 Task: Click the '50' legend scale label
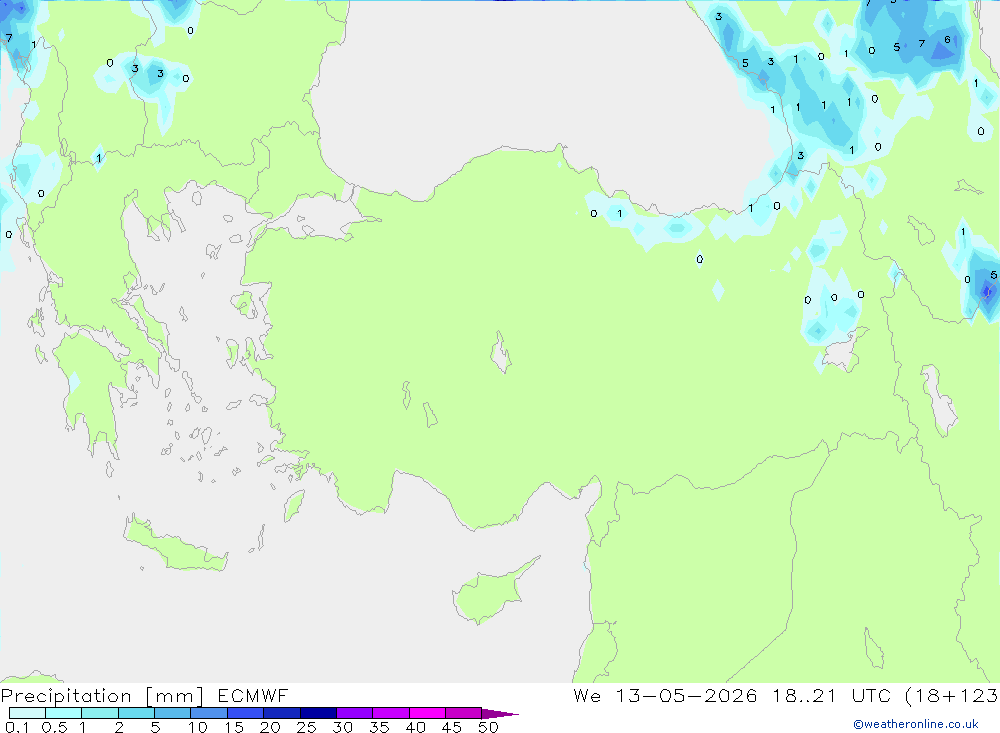pyautogui.click(x=488, y=727)
